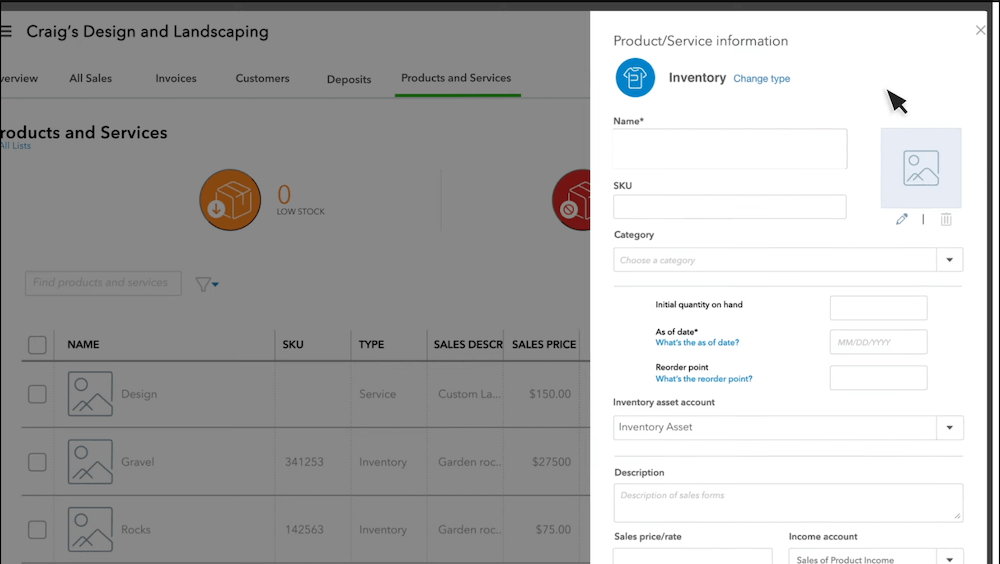Image resolution: width=1000 pixels, height=564 pixels.
Task: Click the Gravel row image placeholder
Action: click(x=91, y=461)
